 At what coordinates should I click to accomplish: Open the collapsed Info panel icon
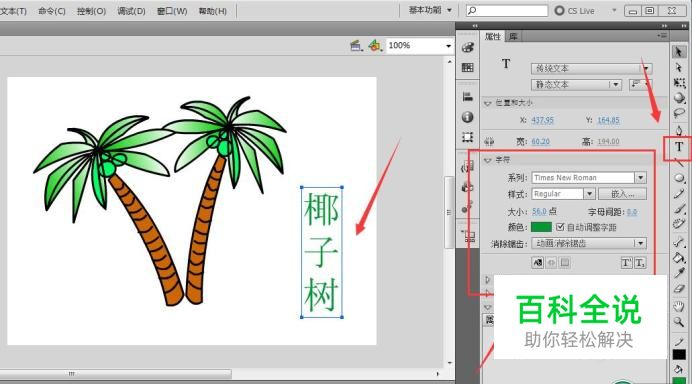point(467,117)
